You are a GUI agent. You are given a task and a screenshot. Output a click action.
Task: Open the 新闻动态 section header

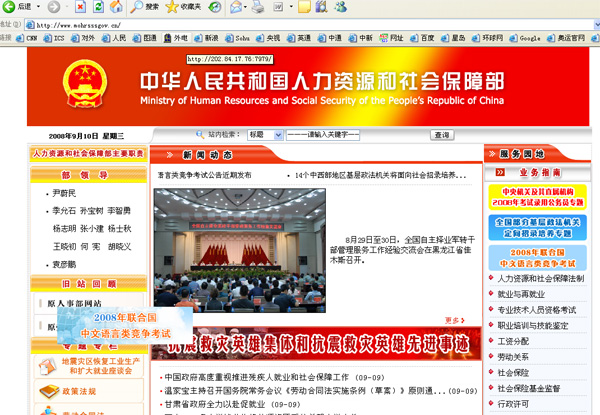click(x=207, y=155)
